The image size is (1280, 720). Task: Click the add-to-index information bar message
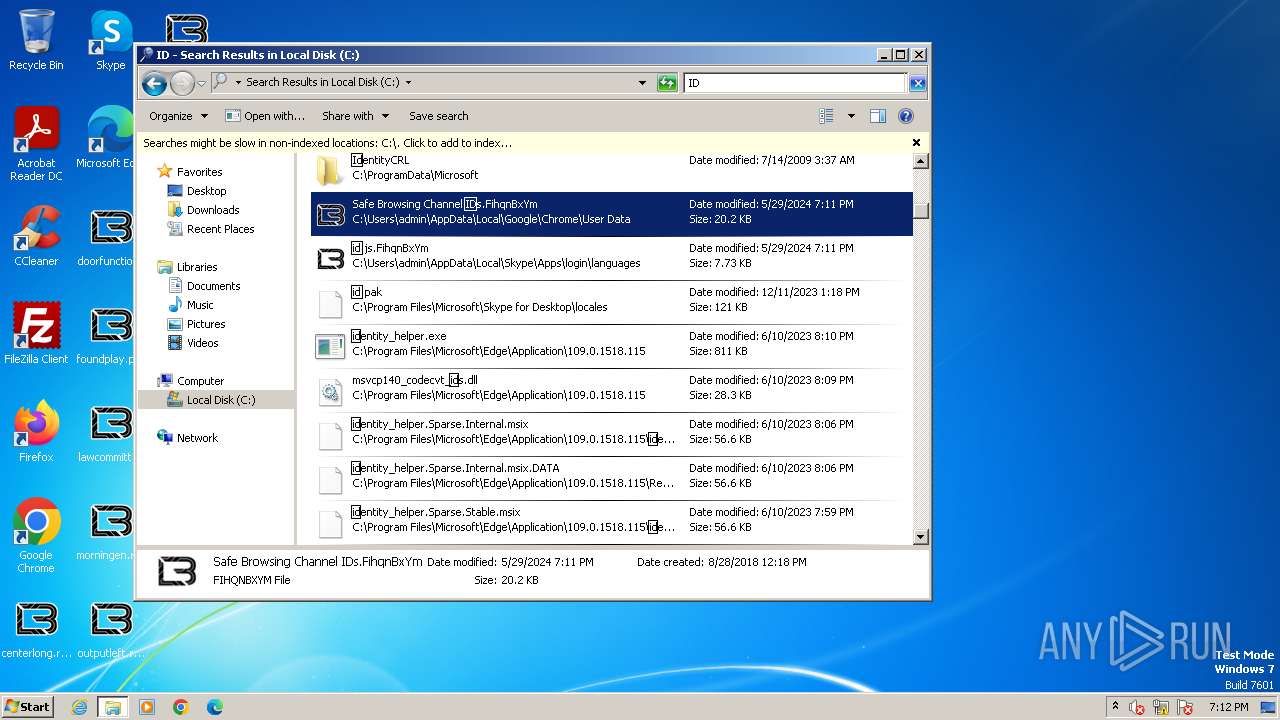[x=327, y=143]
